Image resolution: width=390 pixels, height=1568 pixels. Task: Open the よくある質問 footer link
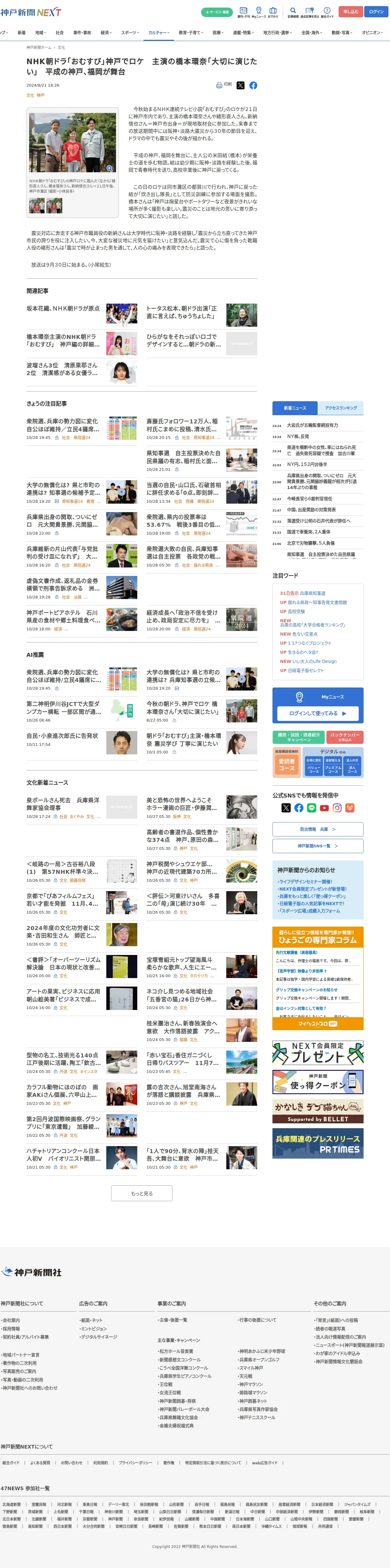click(x=40, y=1463)
